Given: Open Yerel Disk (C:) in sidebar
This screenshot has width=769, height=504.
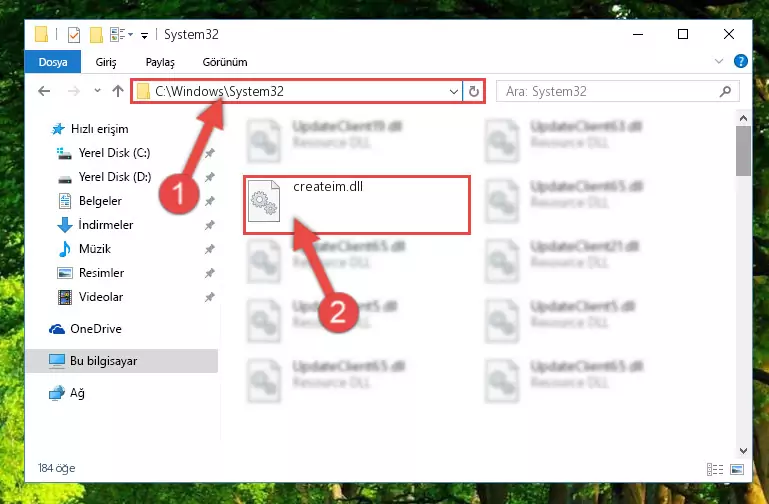Looking at the screenshot, I should (x=103, y=153).
